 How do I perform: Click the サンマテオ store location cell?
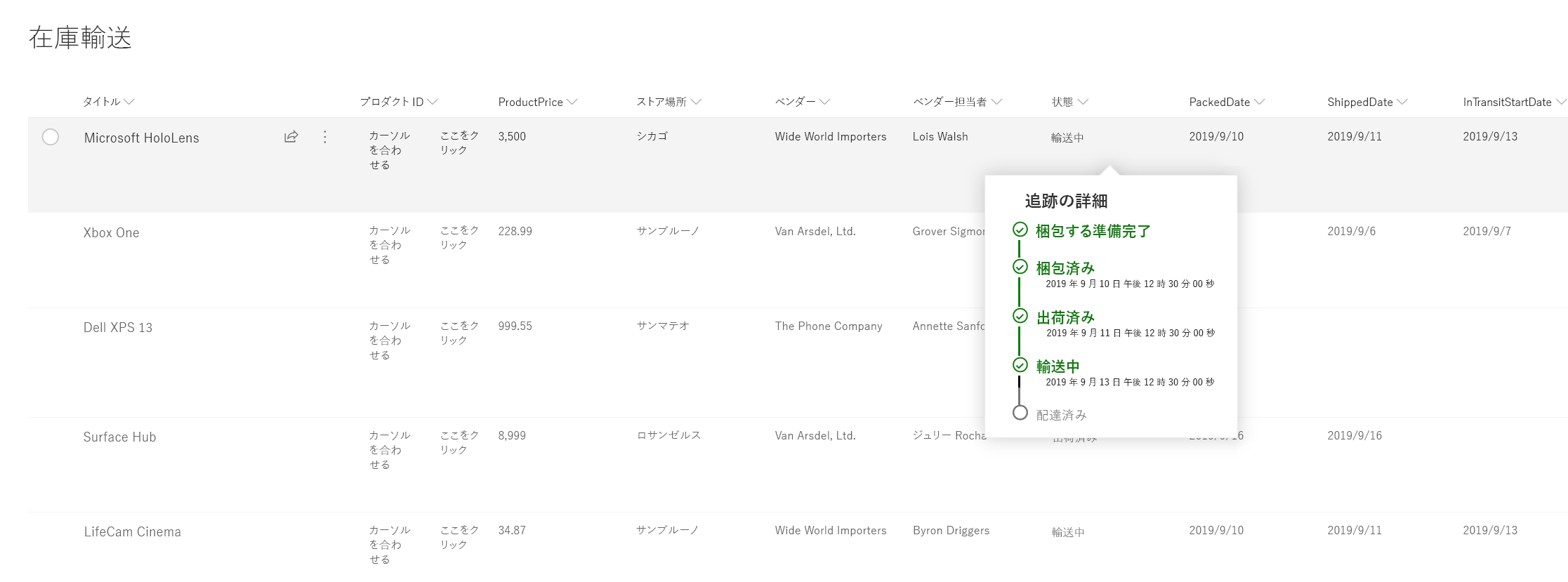tap(663, 326)
